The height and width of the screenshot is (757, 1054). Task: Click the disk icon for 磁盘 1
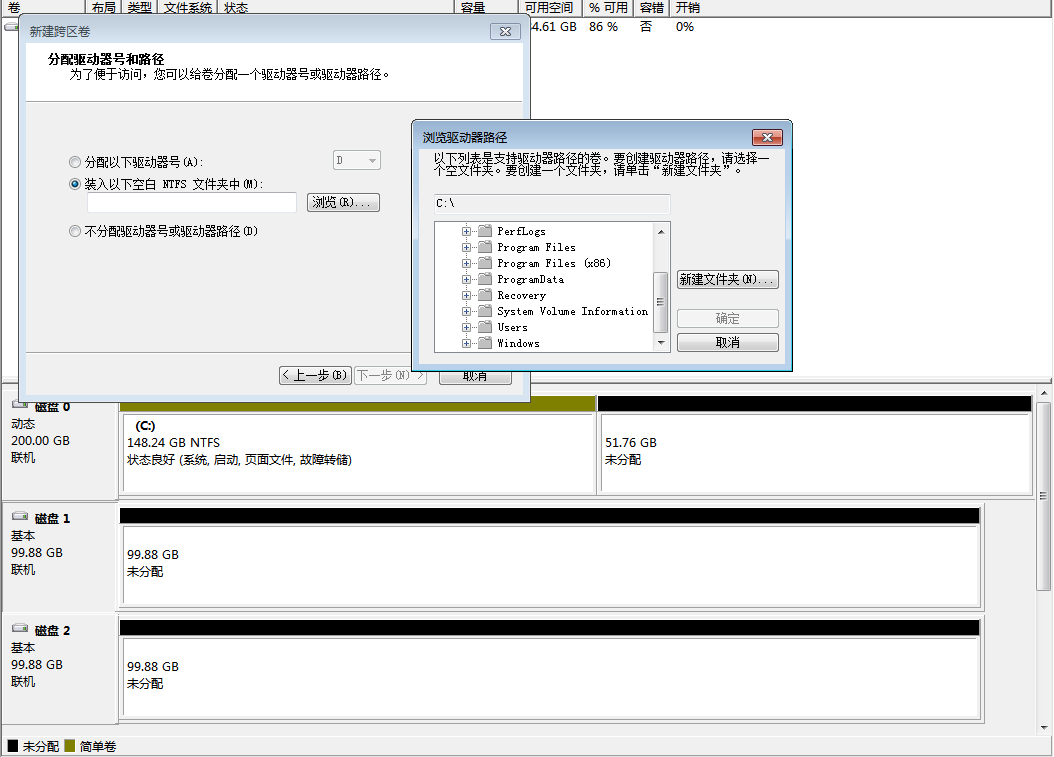pos(20,517)
